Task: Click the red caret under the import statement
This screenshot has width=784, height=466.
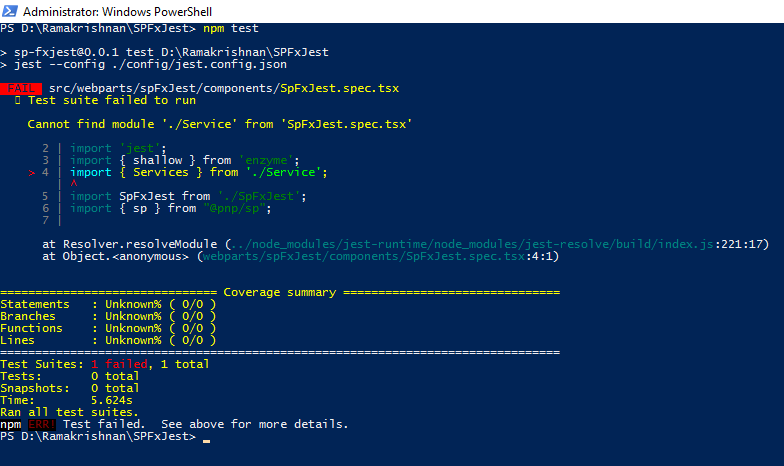Action: pos(74,184)
